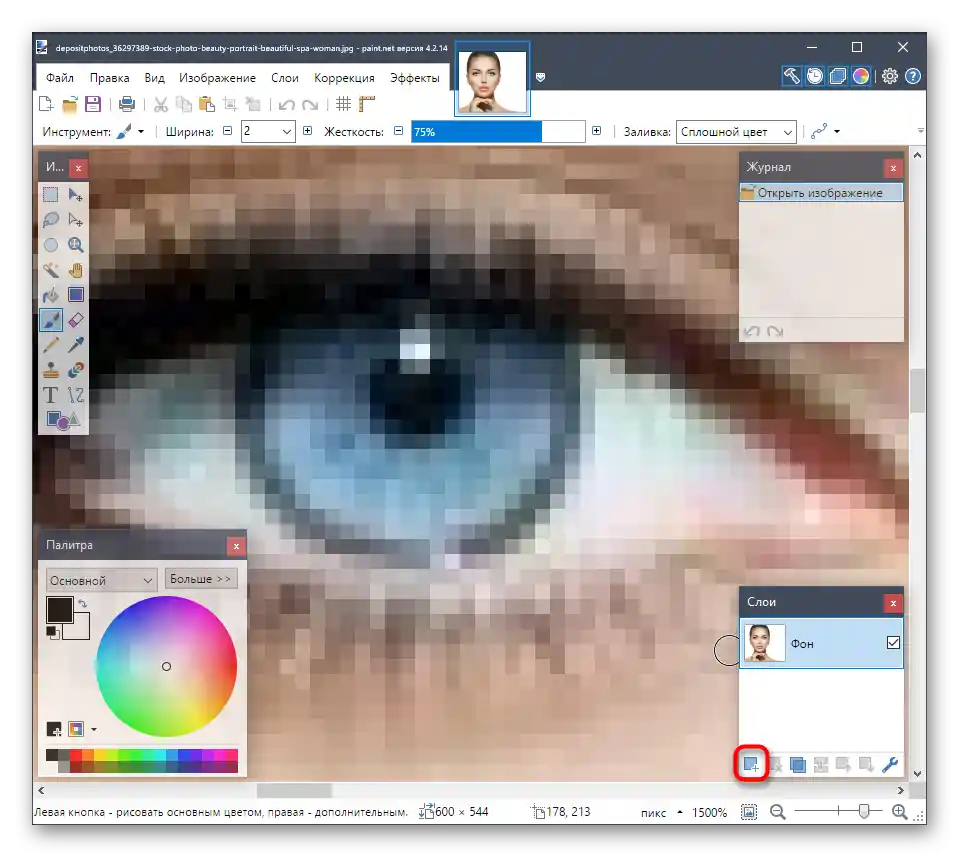Toggle the rulers display in the toolbar
The image size is (959, 857).
(367, 104)
